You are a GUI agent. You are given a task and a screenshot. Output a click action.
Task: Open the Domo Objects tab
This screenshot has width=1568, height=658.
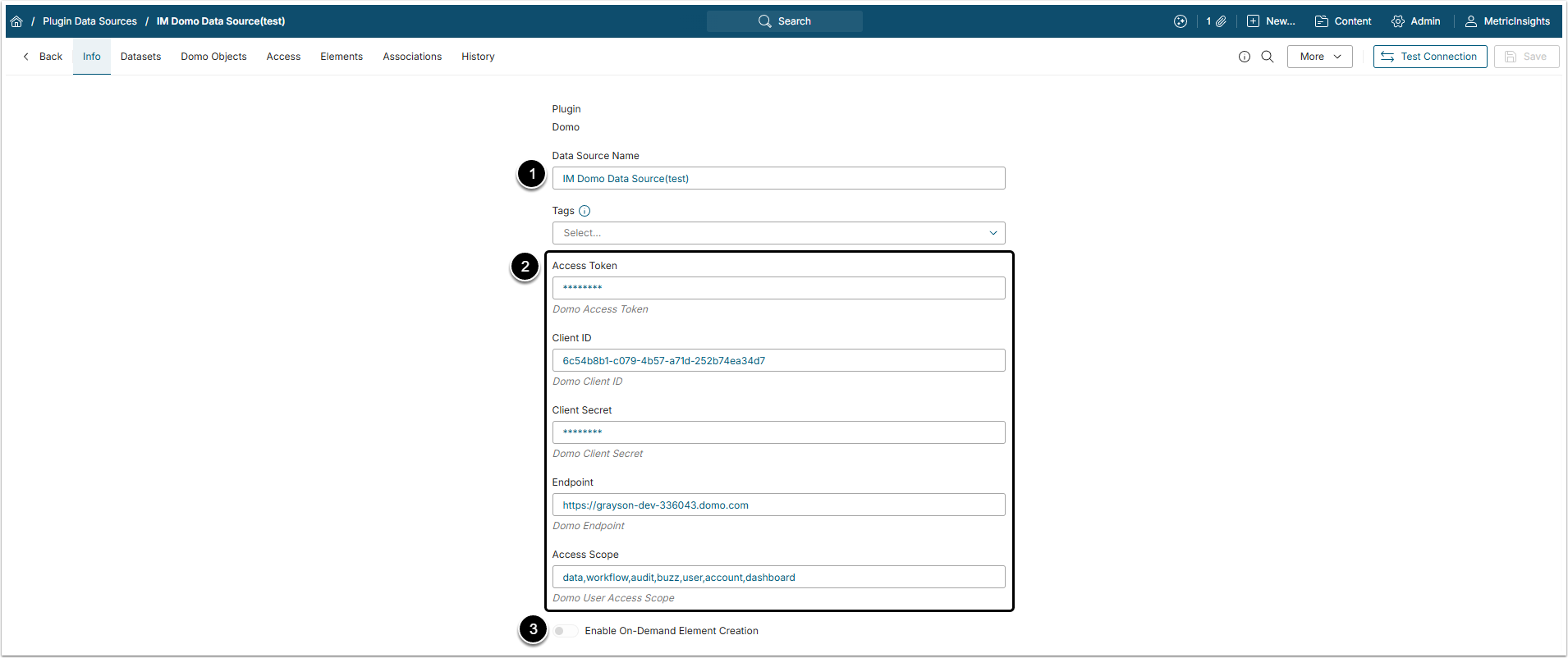(213, 57)
